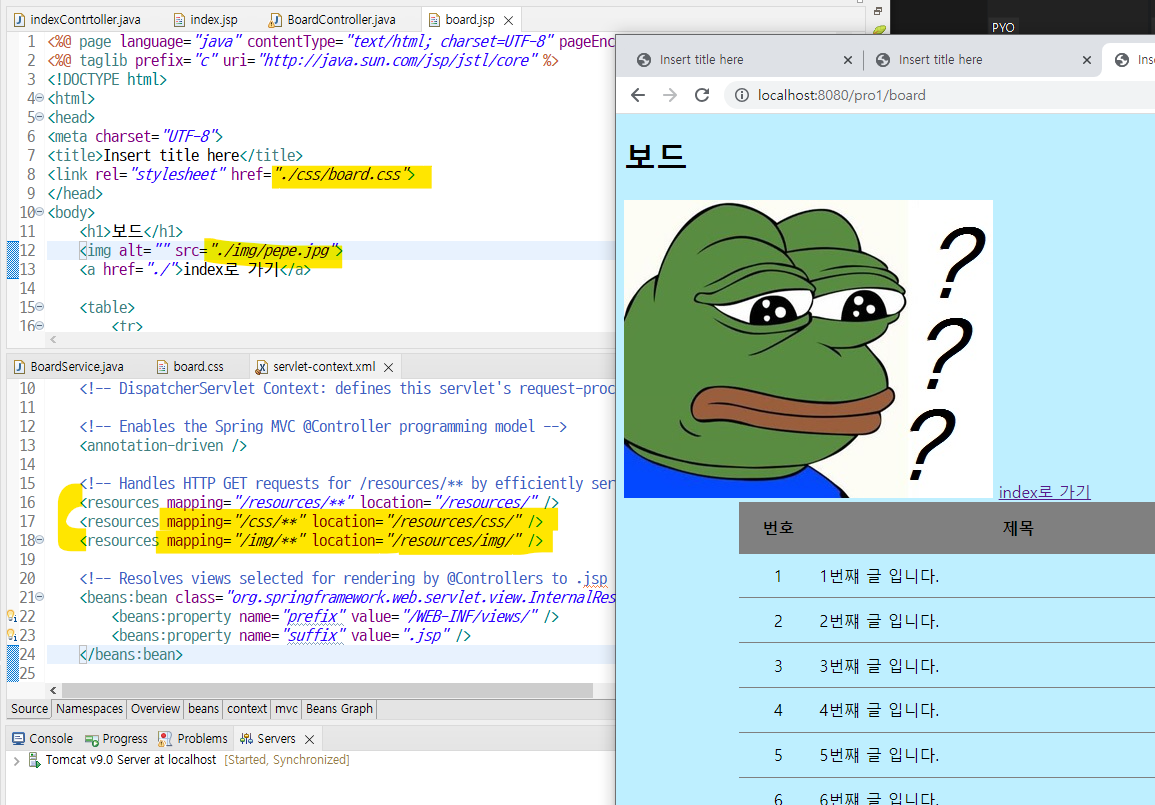Image resolution: width=1155 pixels, height=805 pixels.
Task: Click the left scroll arrow of board.jsp editor
Action: coord(53,340)
